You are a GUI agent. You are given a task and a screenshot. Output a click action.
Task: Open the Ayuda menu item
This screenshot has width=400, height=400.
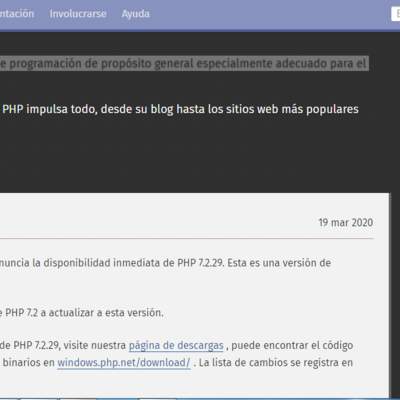135,14
